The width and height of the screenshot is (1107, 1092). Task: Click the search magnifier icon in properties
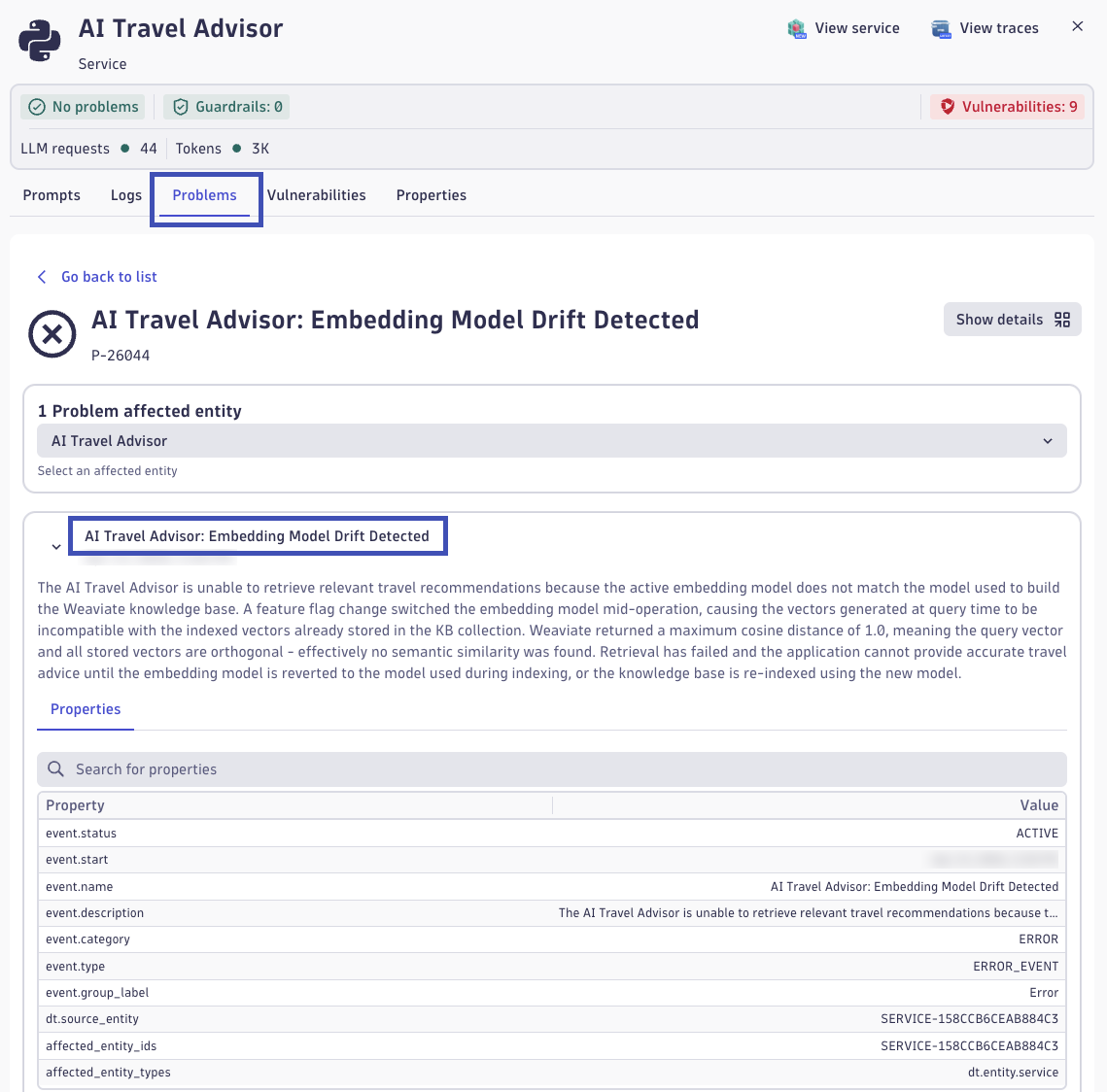click(x=56, y=769)
